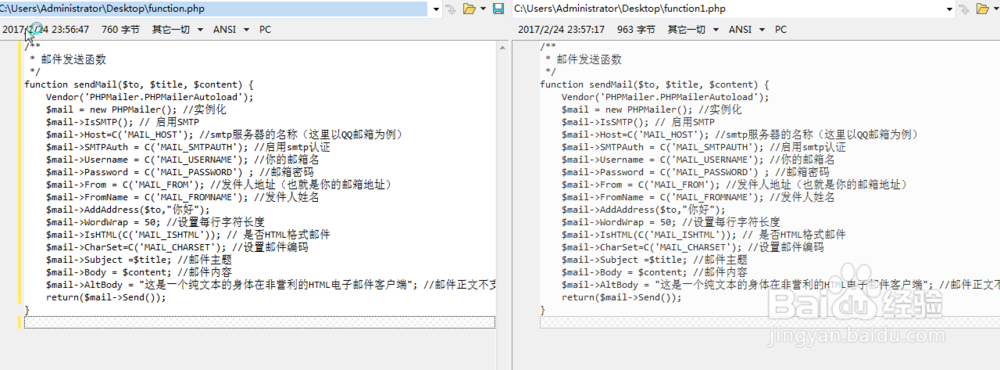Image resolution: width=1000 pixels, height=370 pixels.
Task: Click the AddAddress line in left pane
Action: [x=128, y=209]
